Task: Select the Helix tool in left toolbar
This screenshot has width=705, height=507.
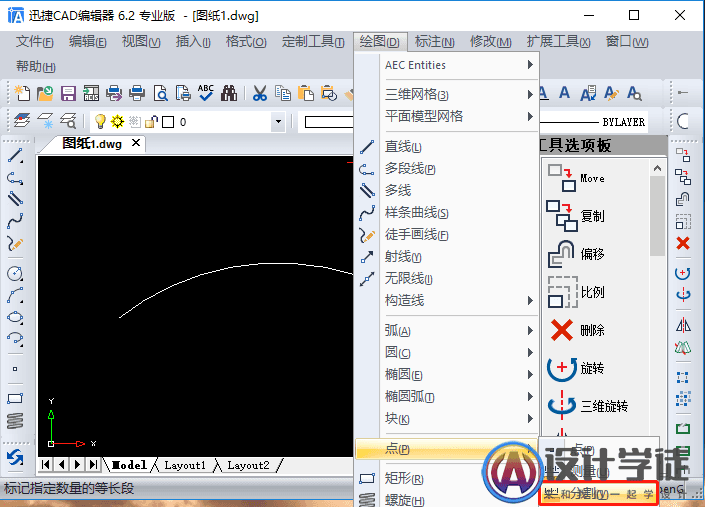Action: point(15,421)
